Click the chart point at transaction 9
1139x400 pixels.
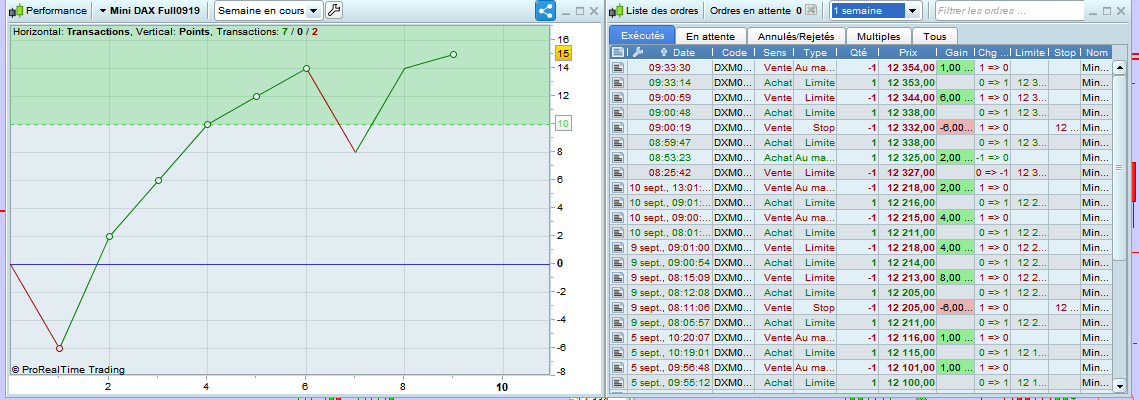(x=453, y=54)
